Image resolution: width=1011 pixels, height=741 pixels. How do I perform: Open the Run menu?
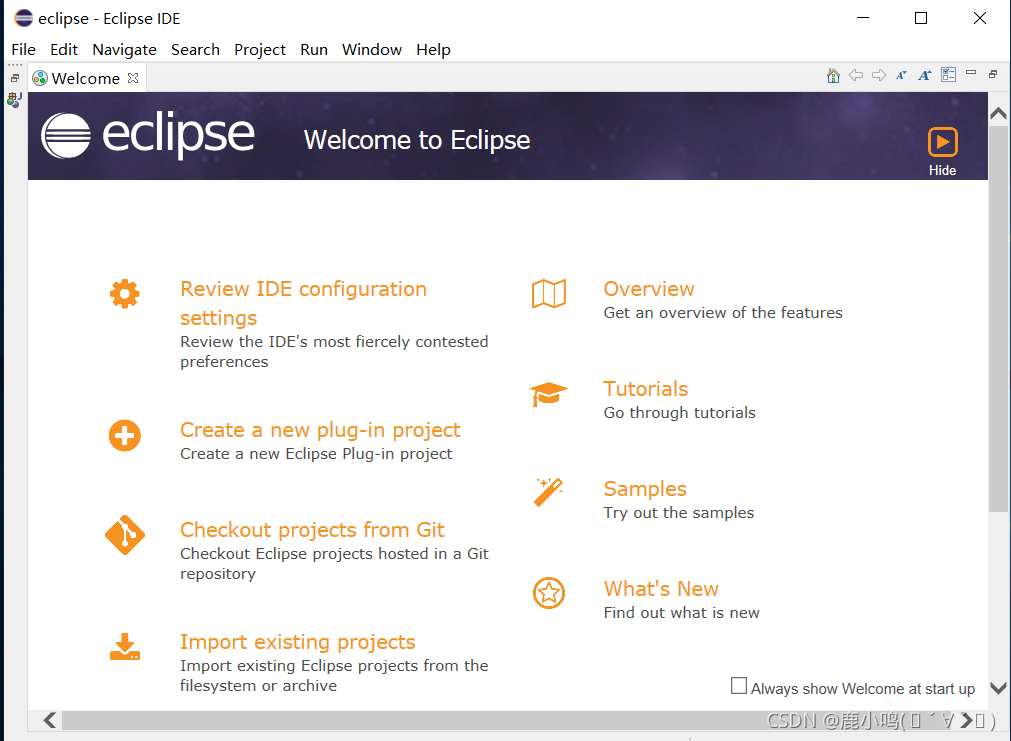pyautogui.click(x=314, y=50)
